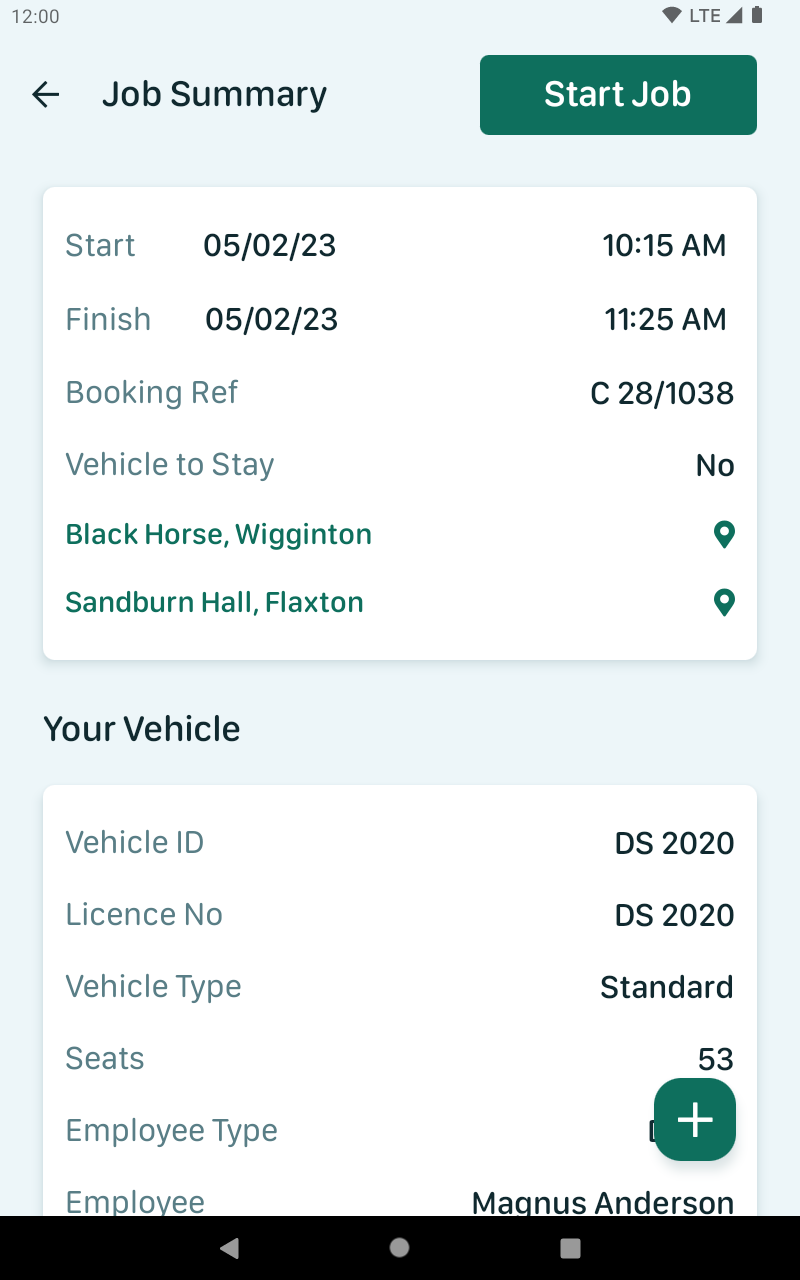Click the Start Job button
Image resolution: width=800 pixels, height=1280 pixels.
click(x=618, y=95)
